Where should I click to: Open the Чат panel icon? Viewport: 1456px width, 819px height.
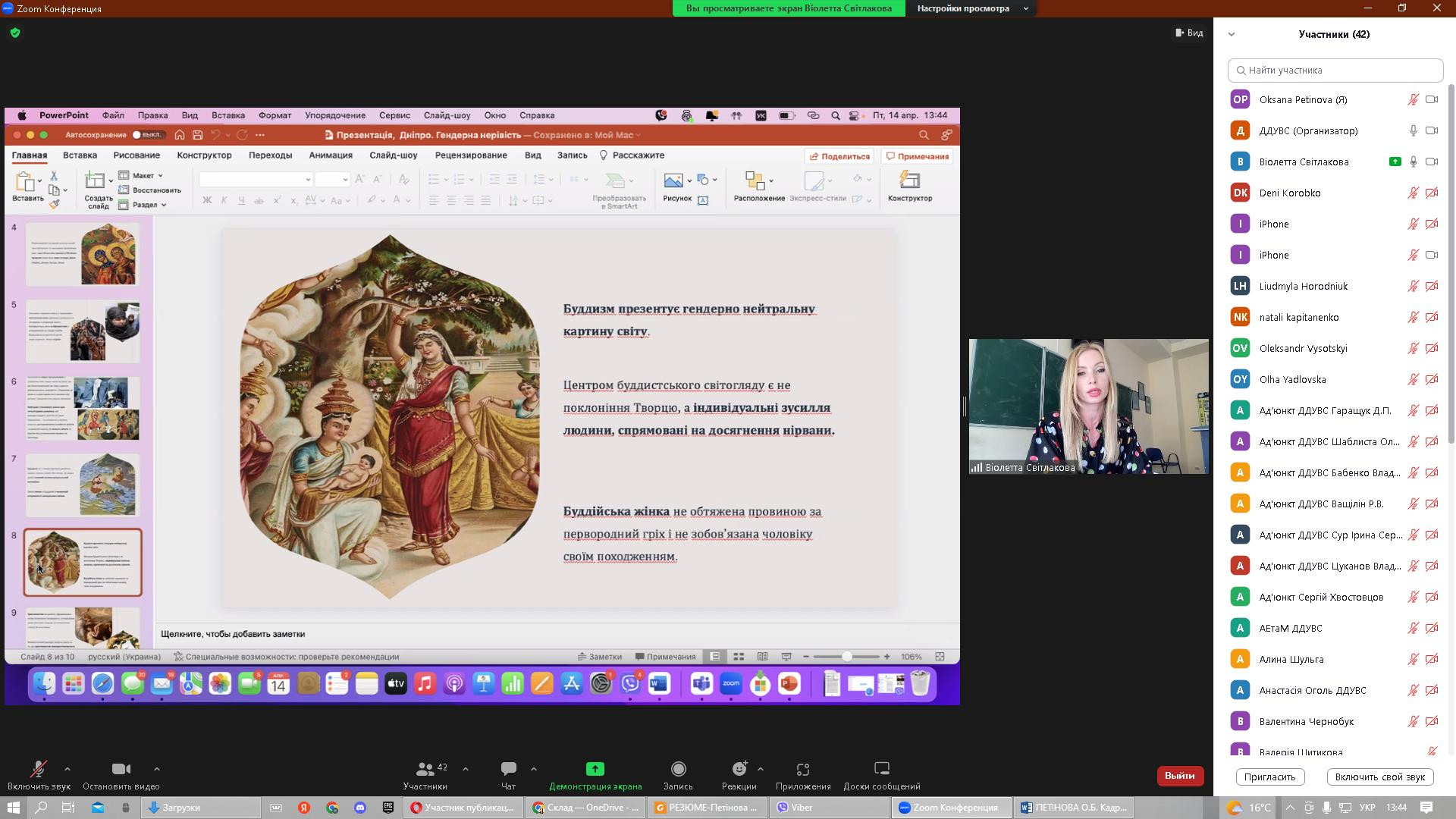508,769
